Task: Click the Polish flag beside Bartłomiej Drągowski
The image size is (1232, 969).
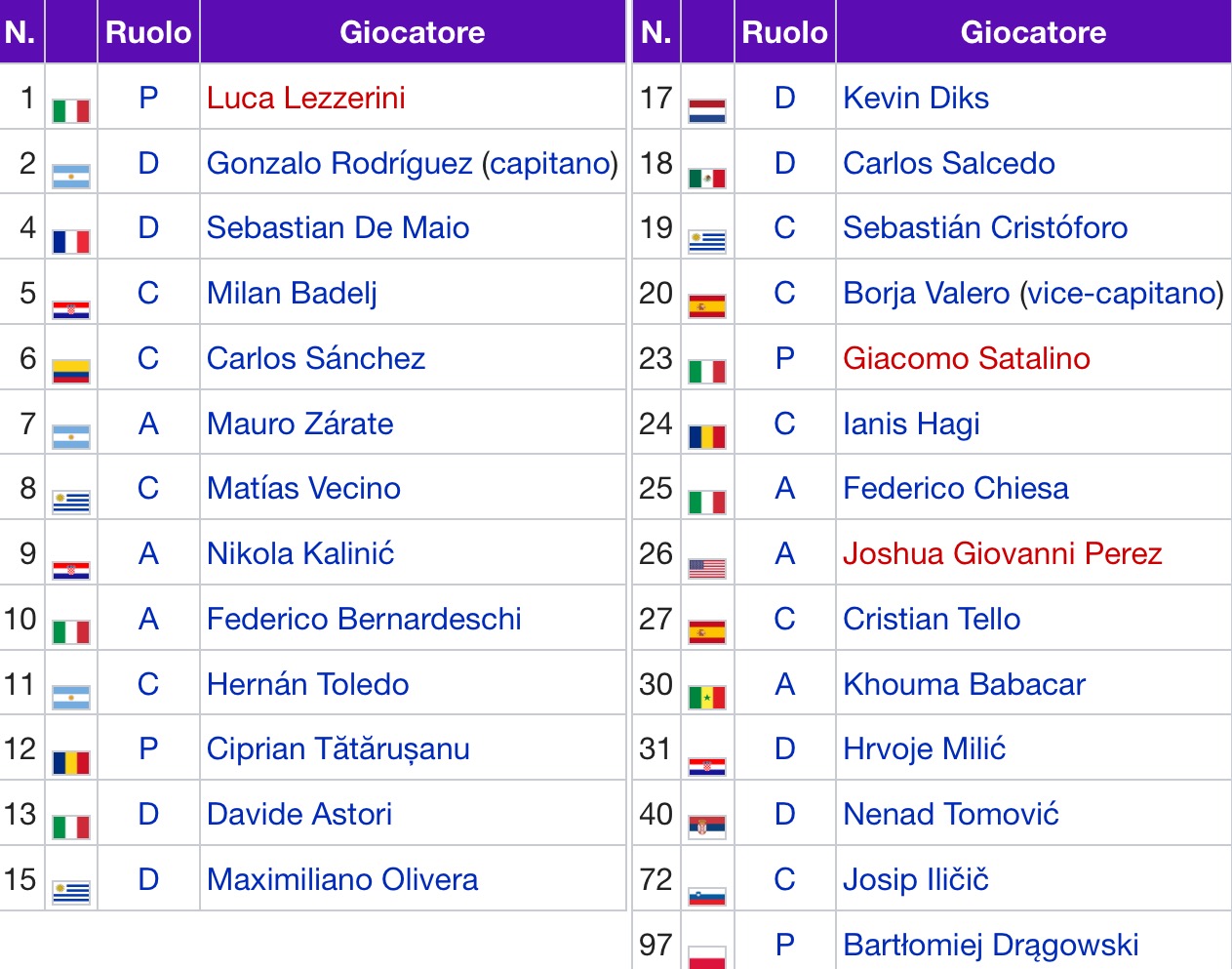Action: click(707, 956)
